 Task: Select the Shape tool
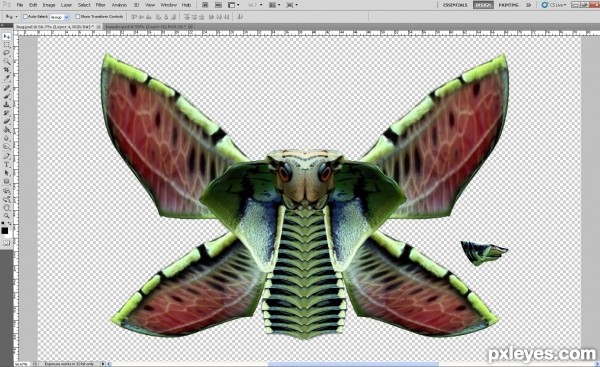(x=7, y=181)
